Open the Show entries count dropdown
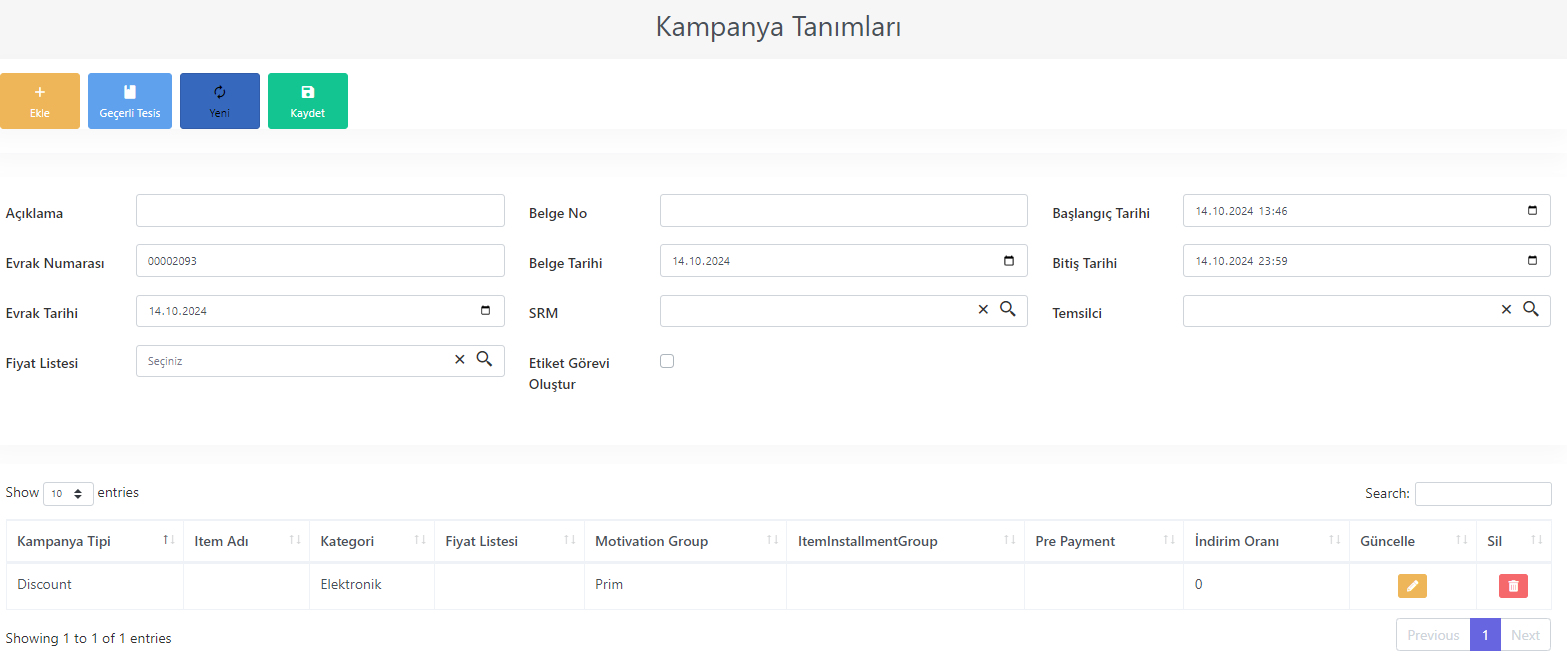The height and width of the screenshot is (667, 1567). click(68, 494)
